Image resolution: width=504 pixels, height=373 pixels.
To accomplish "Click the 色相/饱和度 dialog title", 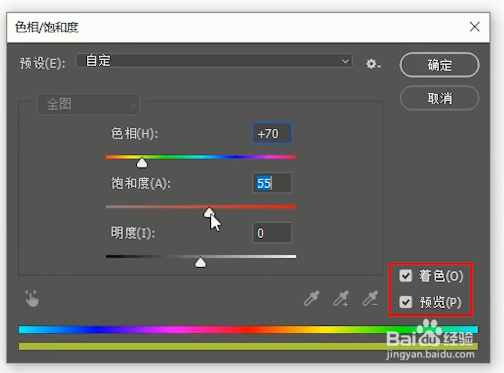I will coord(47,27).
